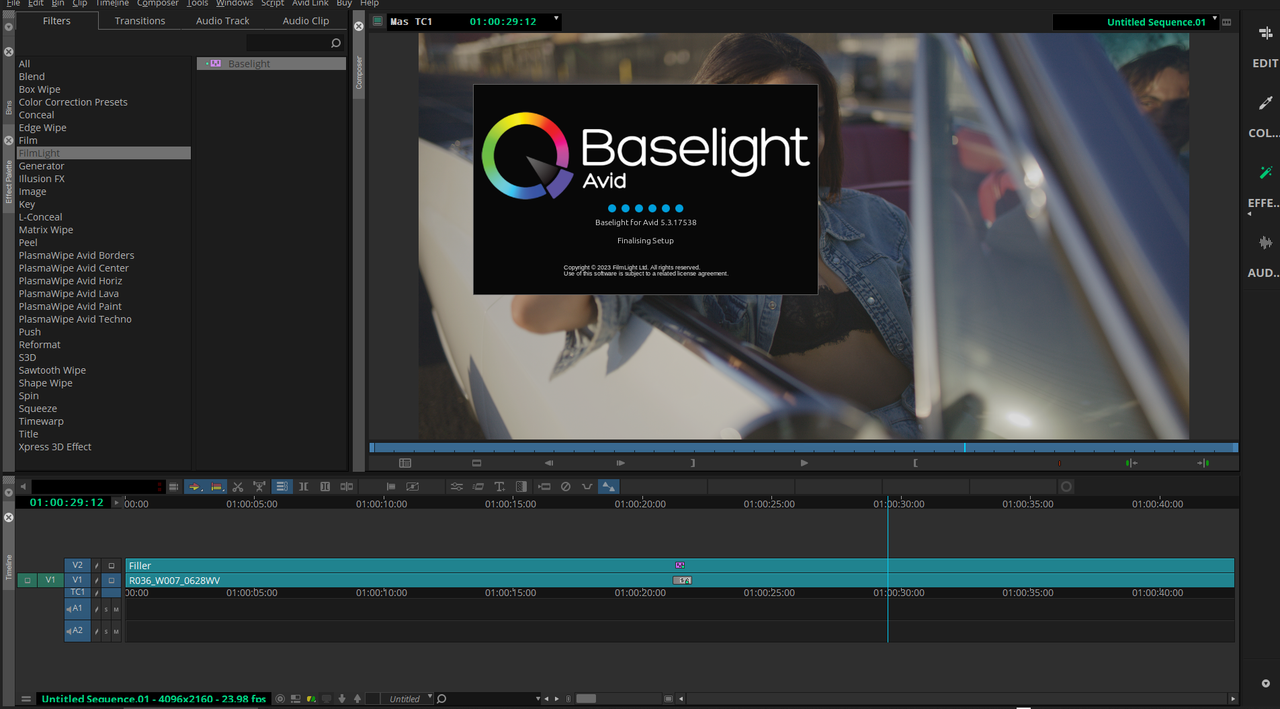
Task: Select the Filler segment on V2
Action: [x=680, y=565]
